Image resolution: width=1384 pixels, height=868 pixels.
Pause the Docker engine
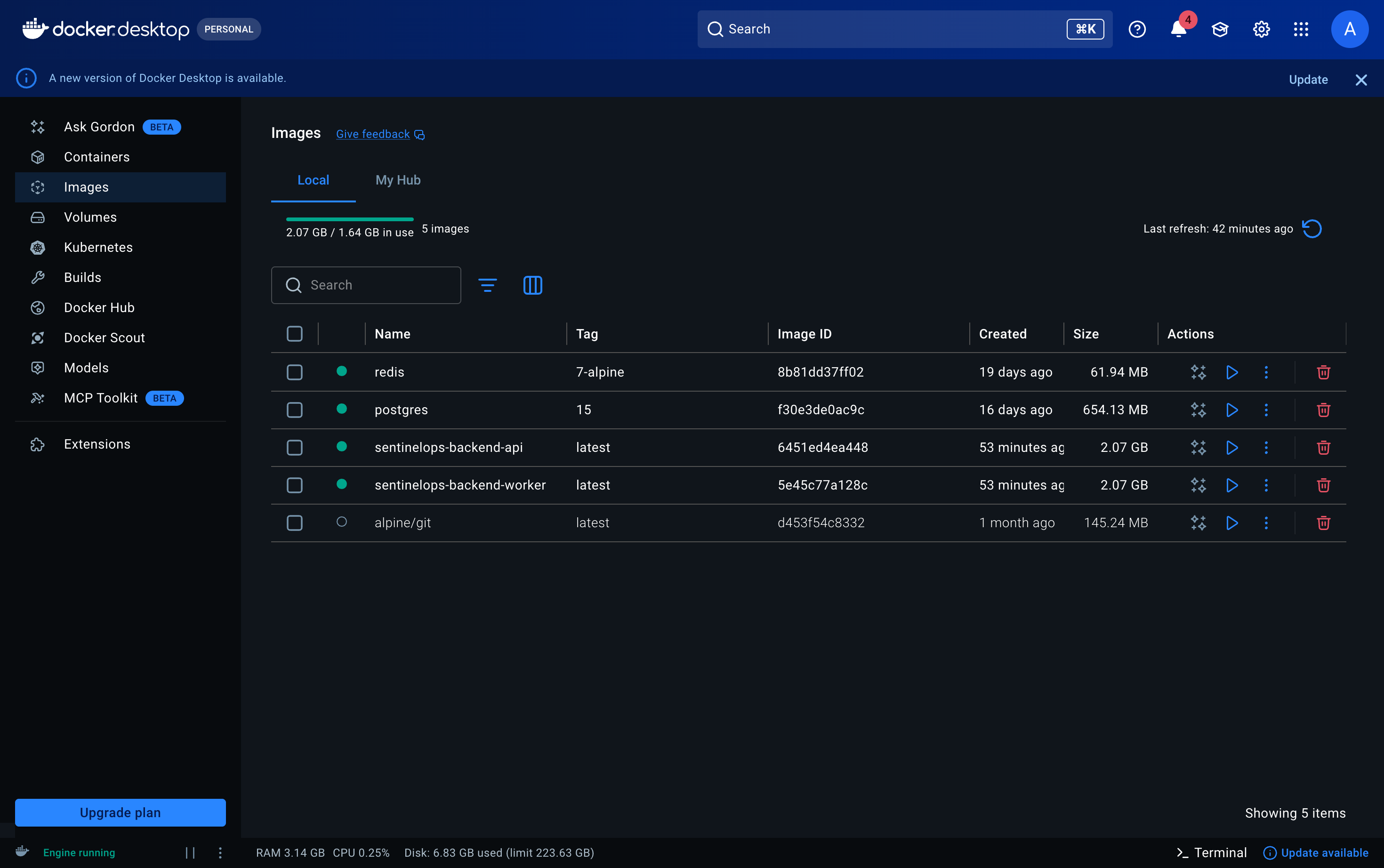tap(190, 852)
